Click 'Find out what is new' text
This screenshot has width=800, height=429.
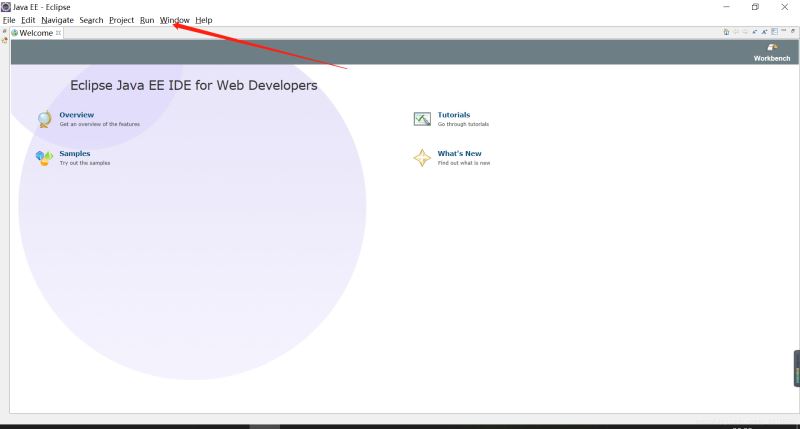click(464, 163)
